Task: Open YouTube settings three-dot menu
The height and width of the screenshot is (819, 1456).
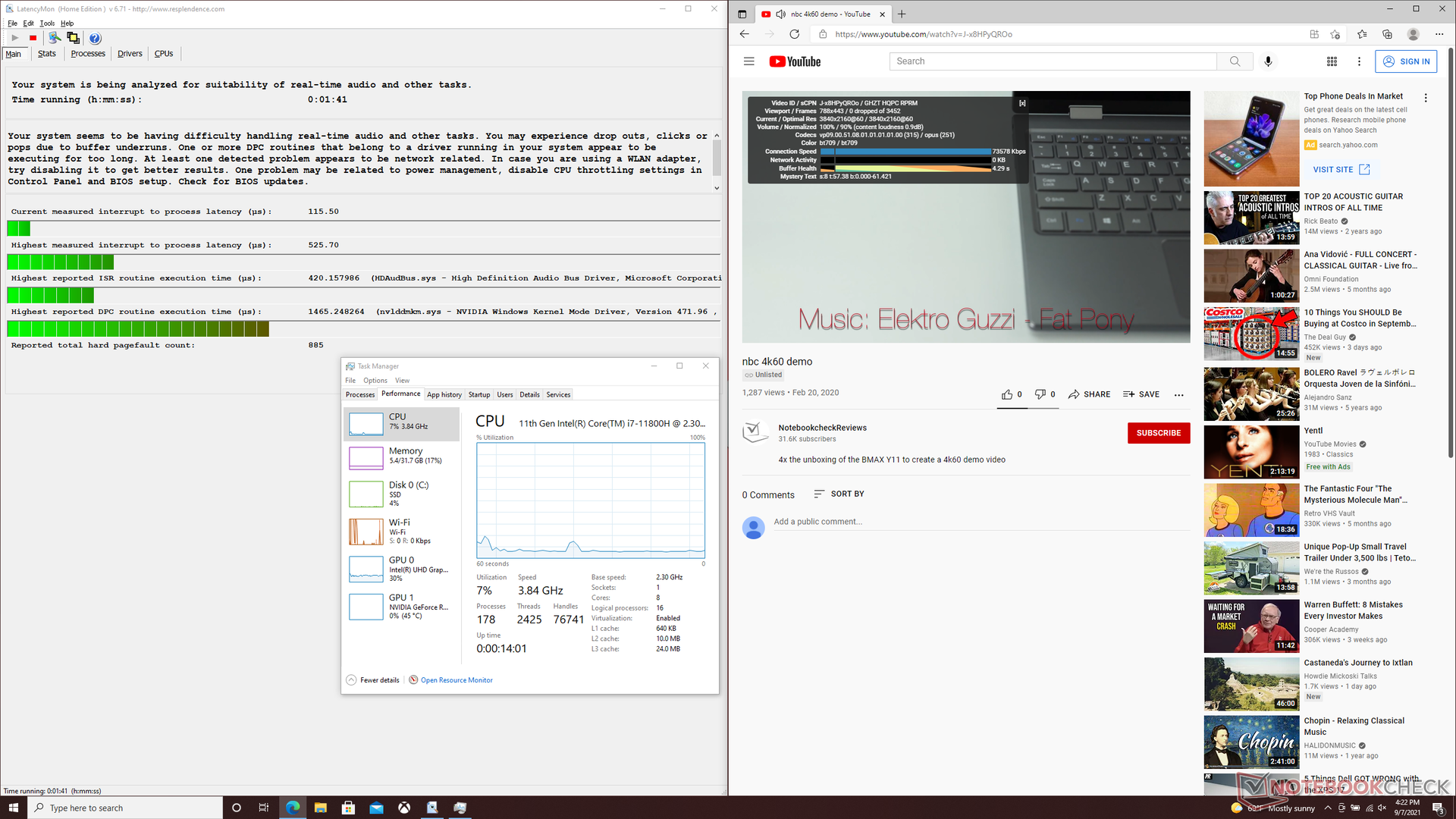Action: (x=1359, y=61)
